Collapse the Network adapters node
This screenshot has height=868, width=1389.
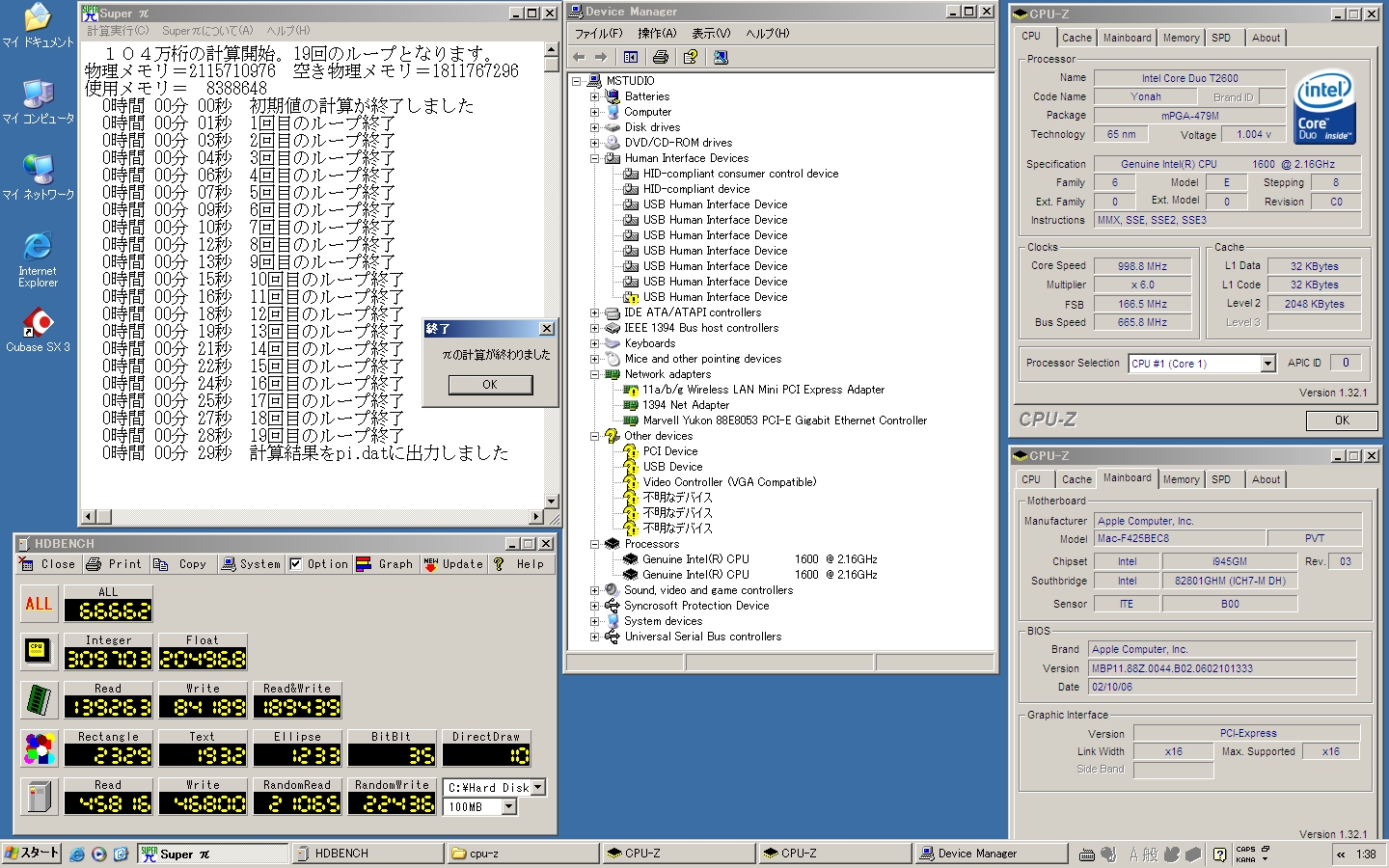coord(595,374)
